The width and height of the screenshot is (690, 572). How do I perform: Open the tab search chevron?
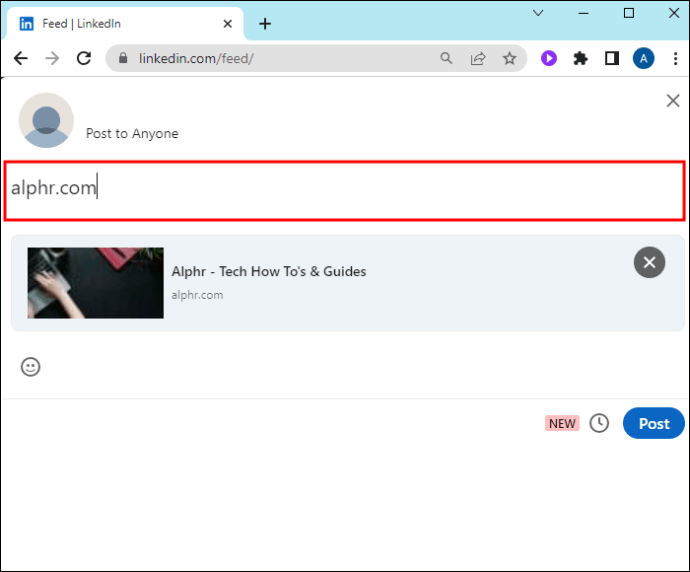click(538, 13)
